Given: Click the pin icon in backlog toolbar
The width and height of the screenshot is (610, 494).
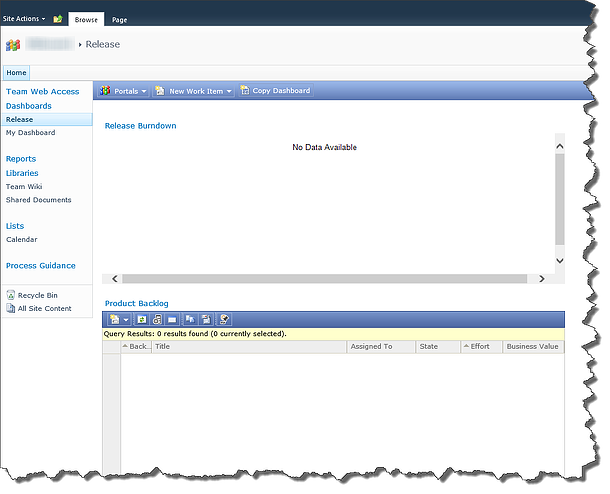Looking at the screenshot, I should (x=224, y=320).
